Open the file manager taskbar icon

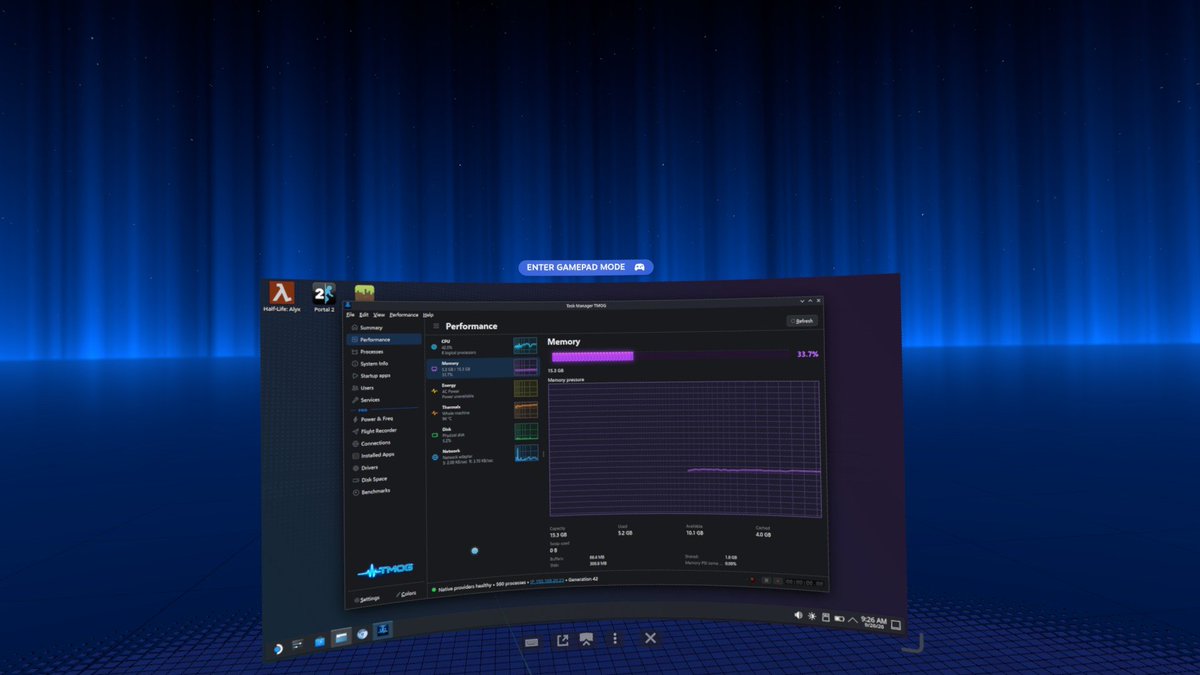tap(341, 636)
